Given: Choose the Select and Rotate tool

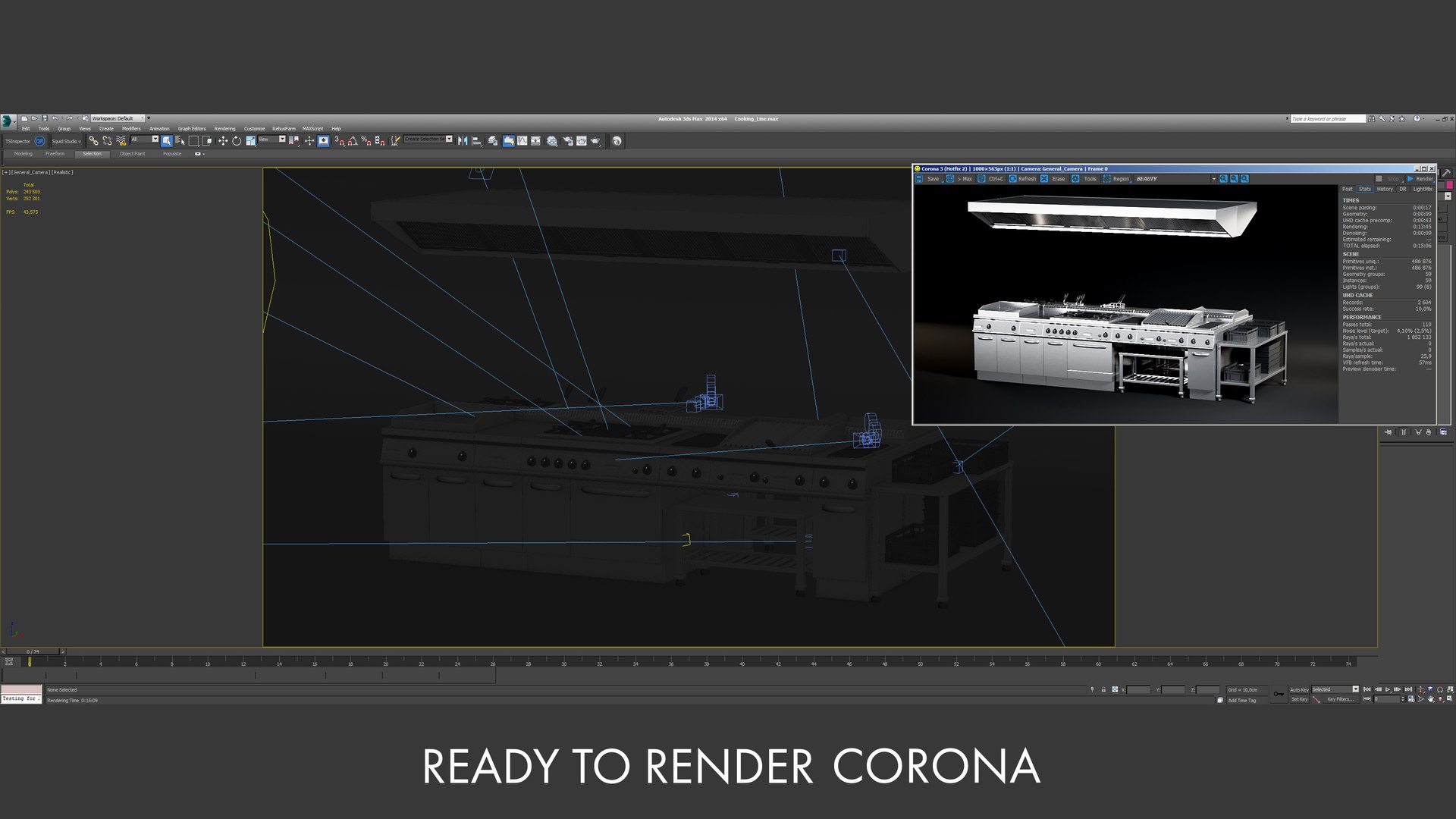Looking at the screenshot, I should (237, 141).
